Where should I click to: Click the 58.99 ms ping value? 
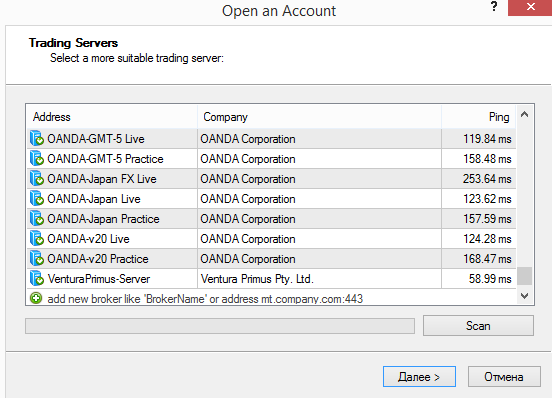coord(490,279)
